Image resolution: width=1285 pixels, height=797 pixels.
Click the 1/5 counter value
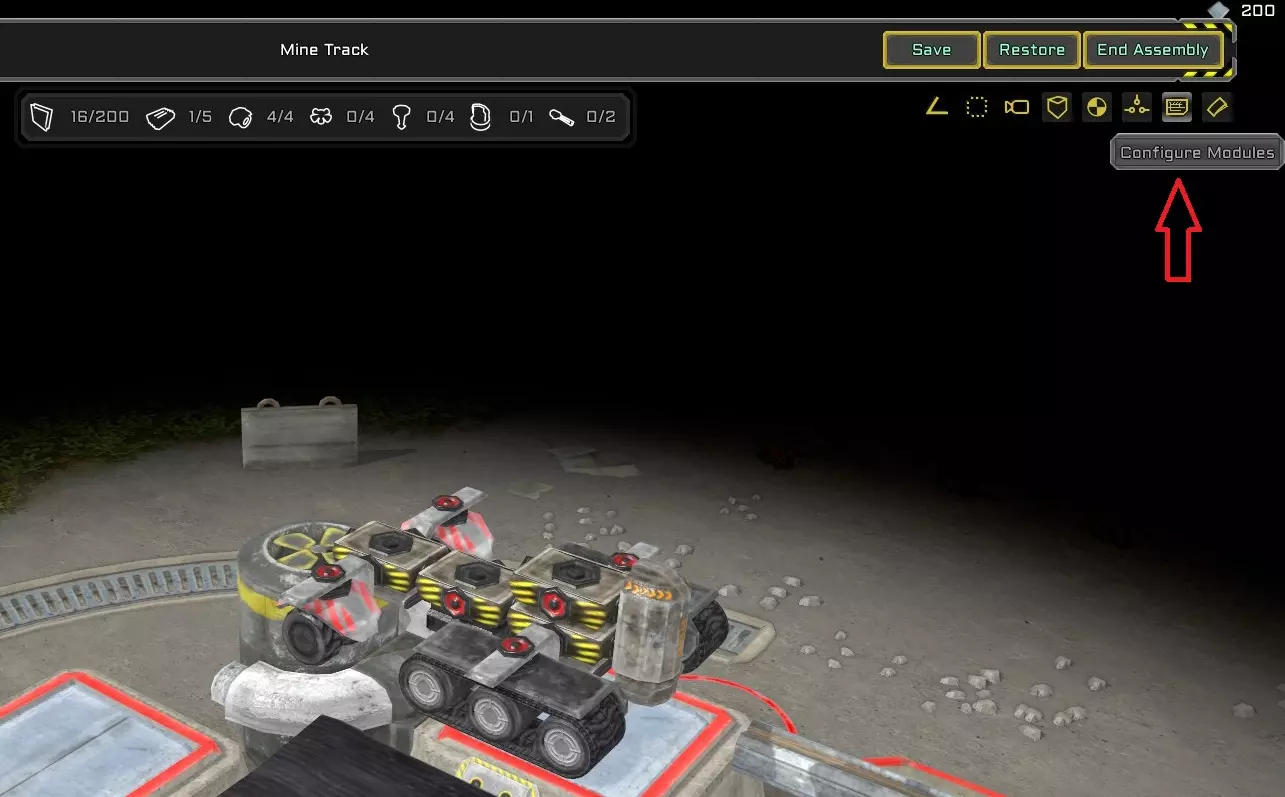pos(200,117)
